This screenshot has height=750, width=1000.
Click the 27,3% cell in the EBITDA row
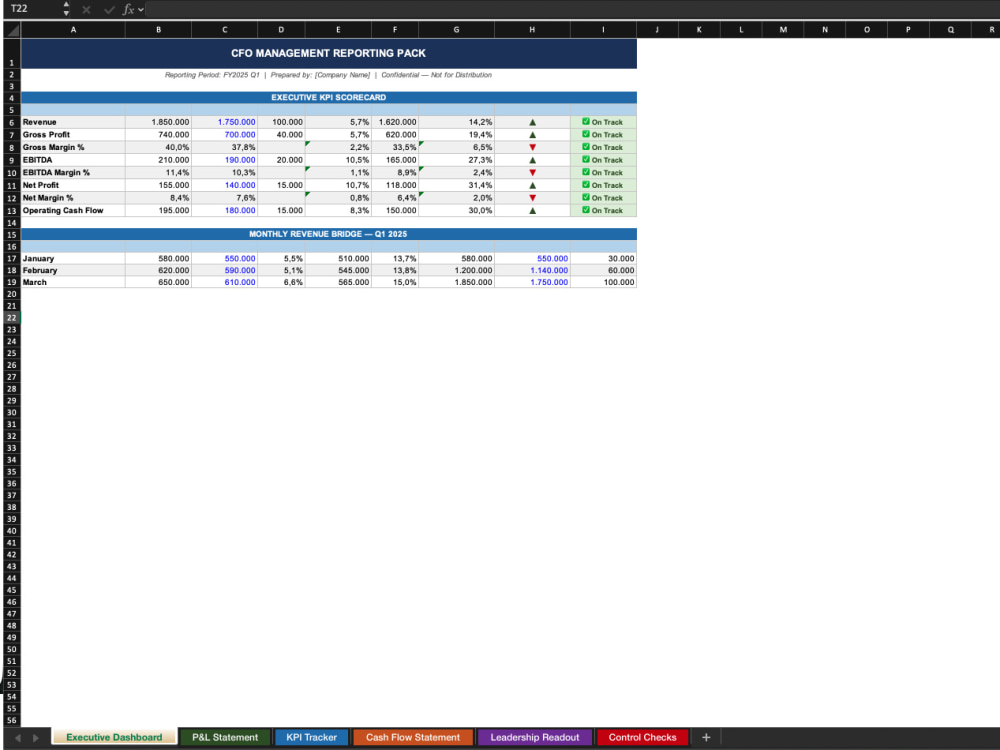tap(457, 160)
